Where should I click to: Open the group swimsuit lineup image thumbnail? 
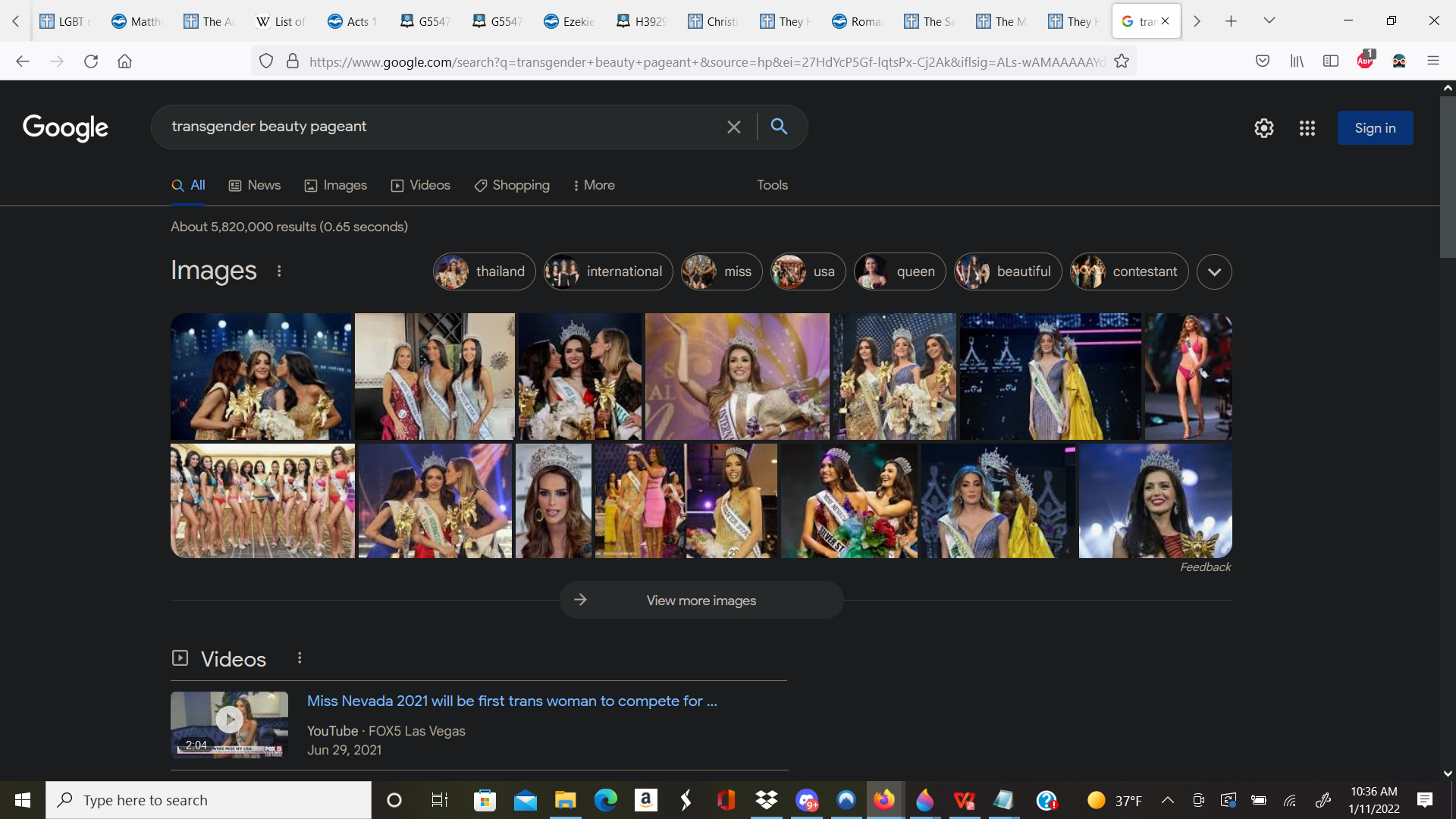pos(262,500)
